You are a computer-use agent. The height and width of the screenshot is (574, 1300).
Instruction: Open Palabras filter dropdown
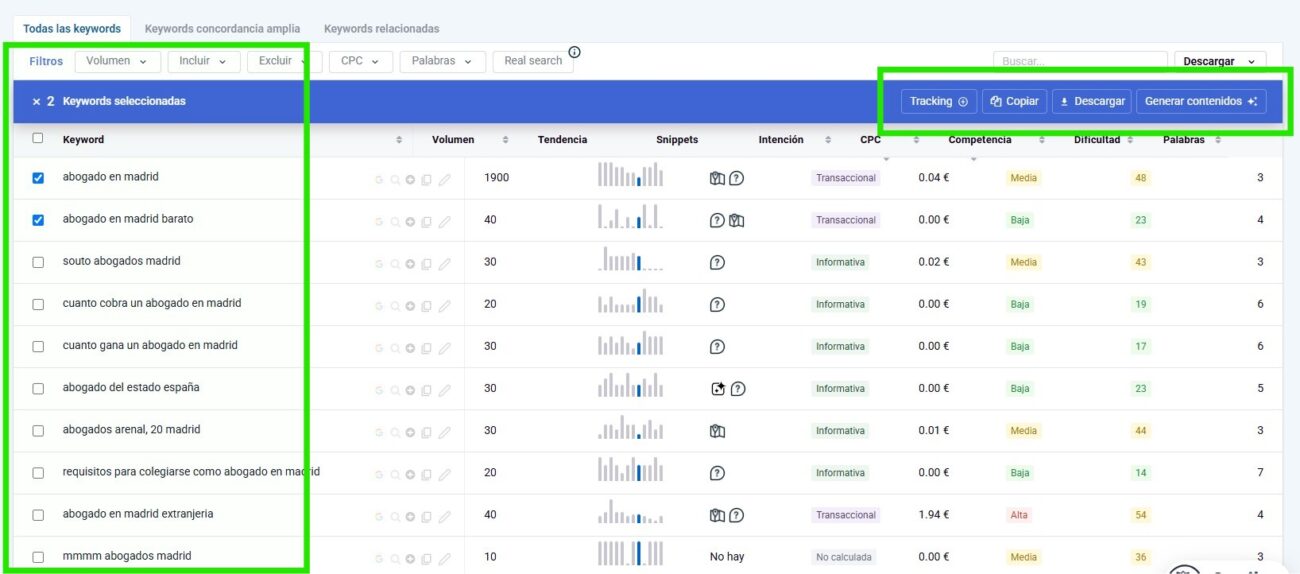[x=443, y=61]
